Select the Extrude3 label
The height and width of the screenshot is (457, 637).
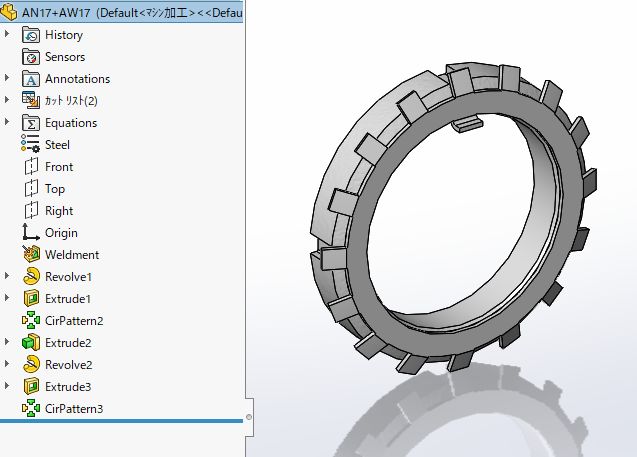(x=68, y=386)
